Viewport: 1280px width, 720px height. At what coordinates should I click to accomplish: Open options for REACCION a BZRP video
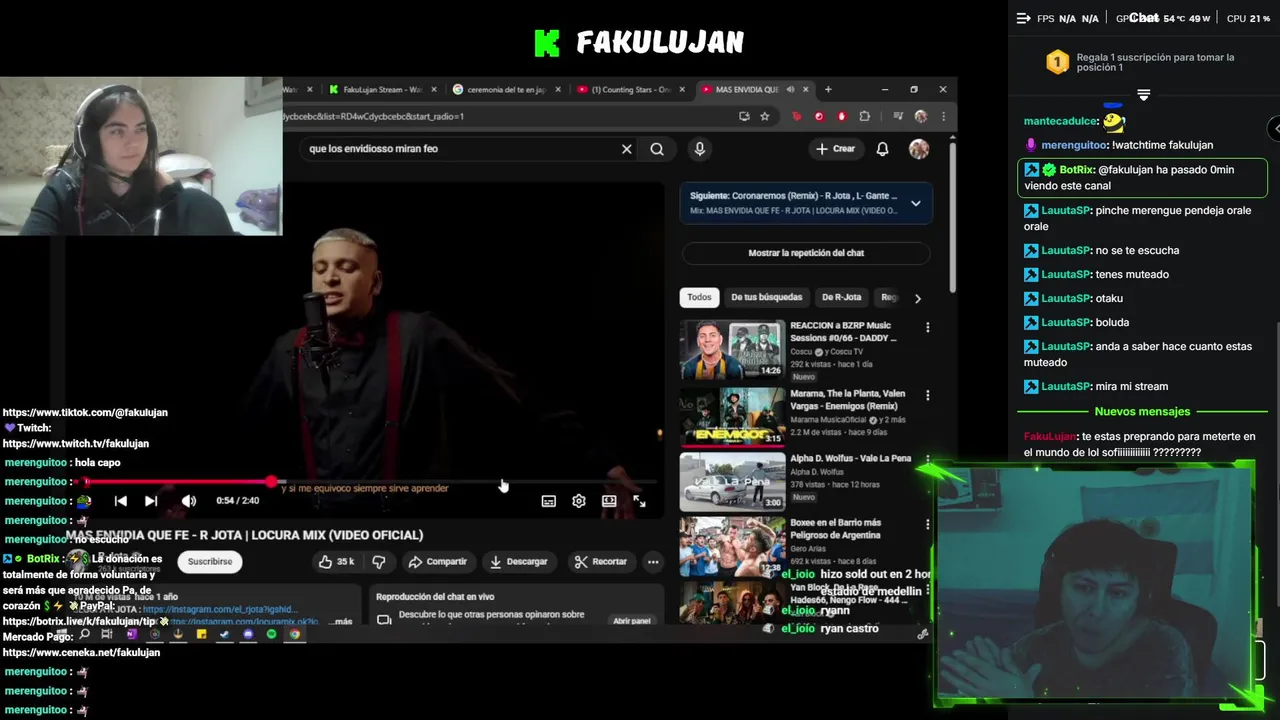927,327
